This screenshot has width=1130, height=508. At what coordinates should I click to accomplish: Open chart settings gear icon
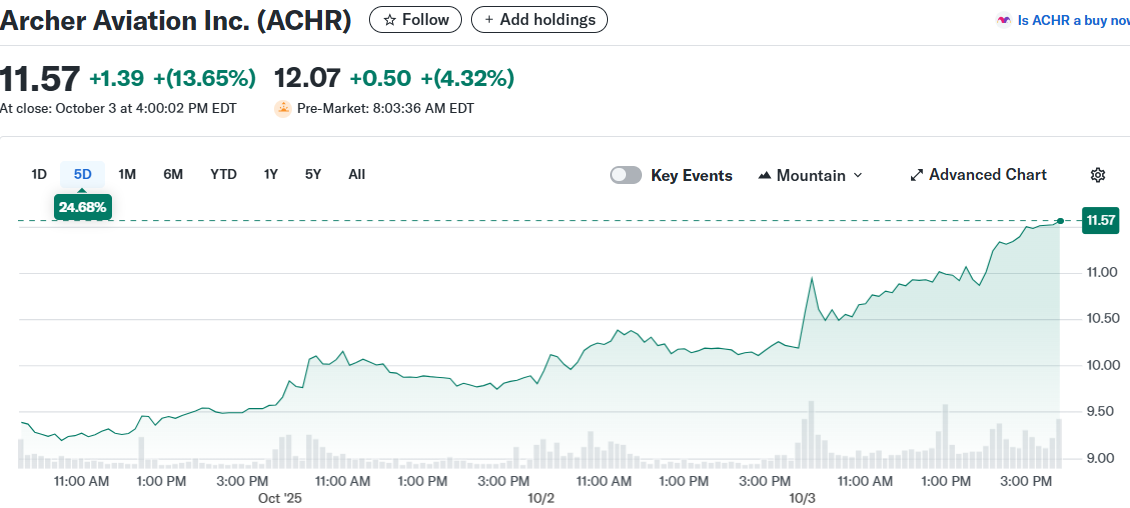[1097, 175]
